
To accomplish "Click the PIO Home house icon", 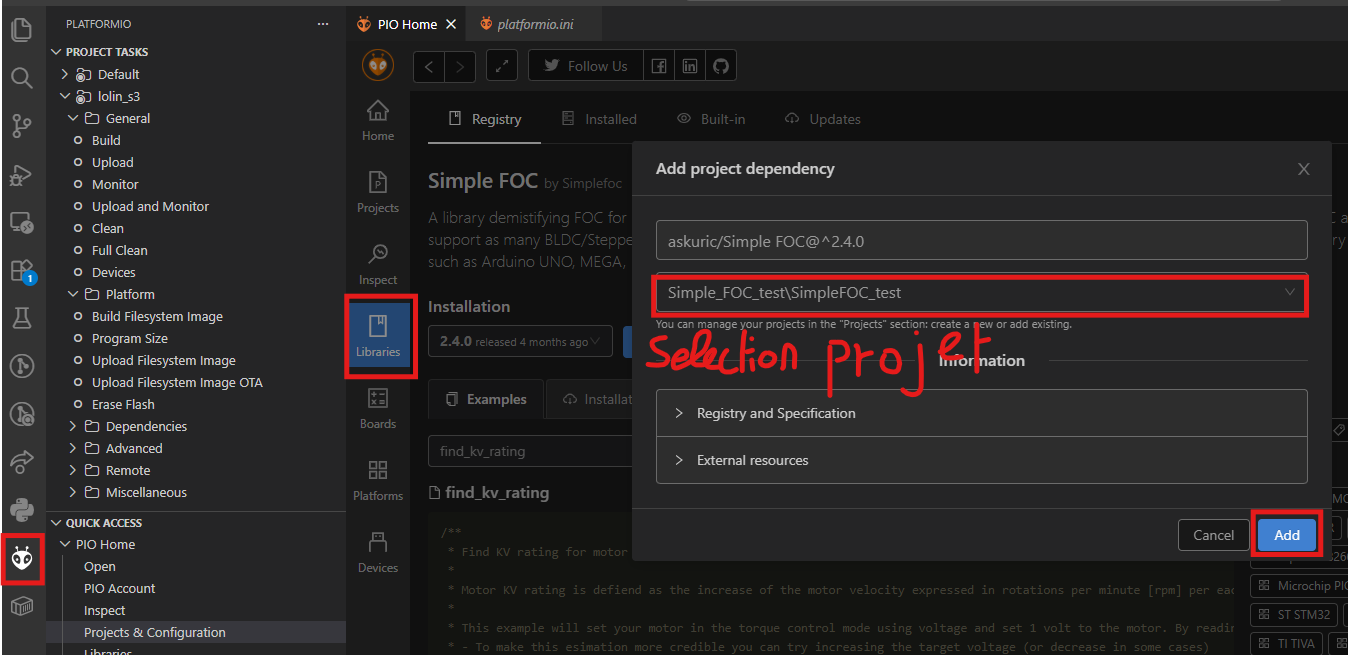I will (378, 120).
